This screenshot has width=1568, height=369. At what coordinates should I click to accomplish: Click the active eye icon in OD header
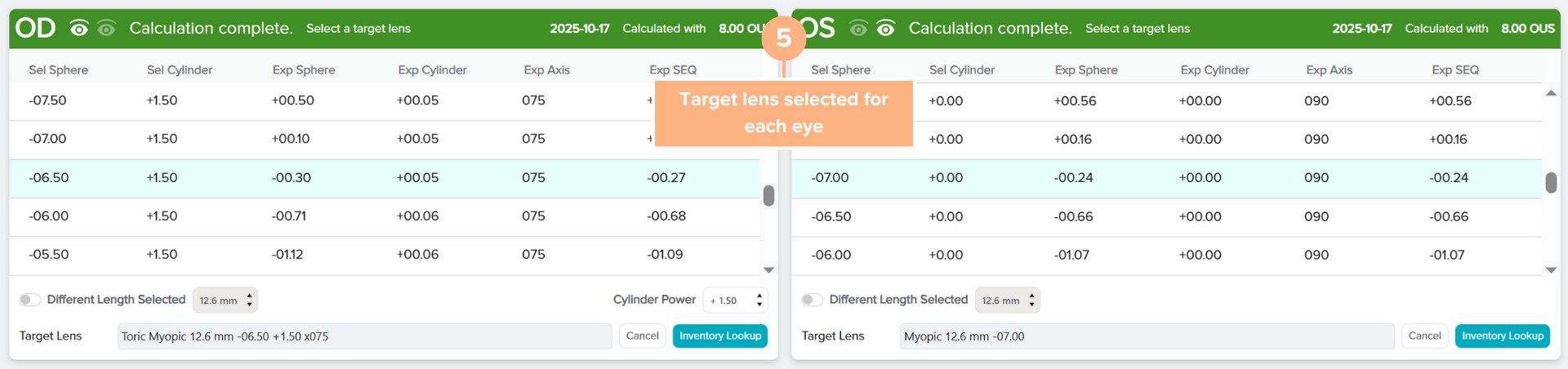79,29
